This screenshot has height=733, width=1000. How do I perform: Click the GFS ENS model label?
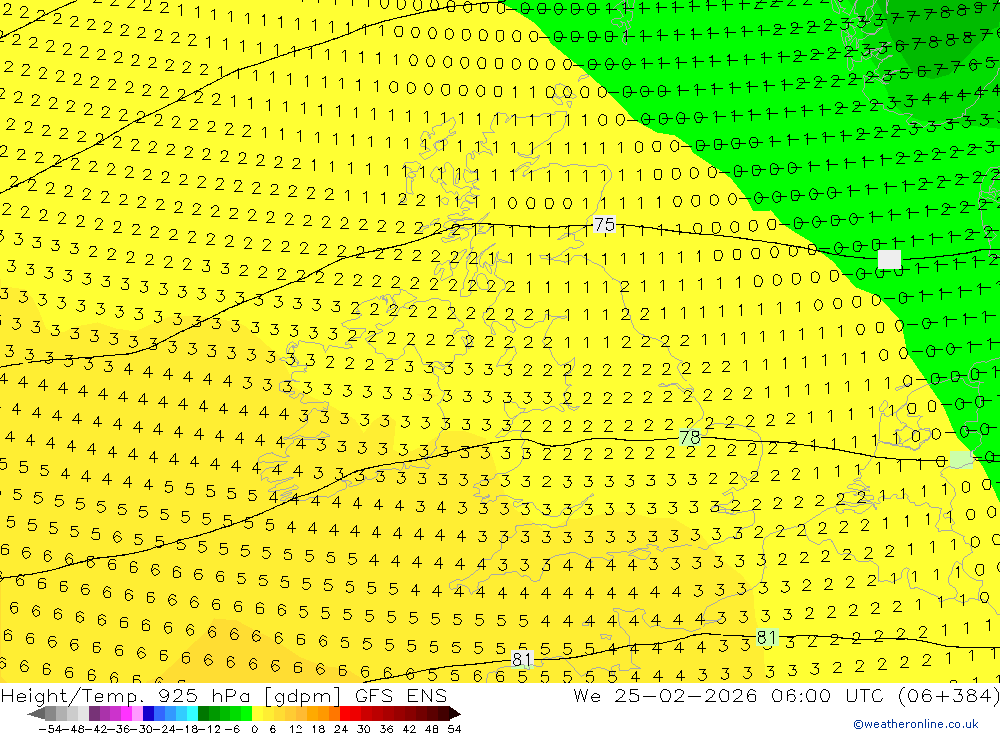(401, 696)
